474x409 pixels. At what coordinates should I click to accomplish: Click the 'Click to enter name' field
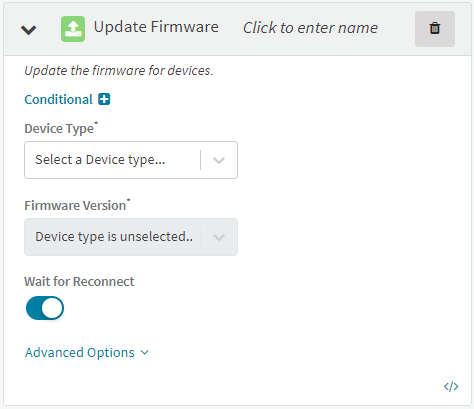click(x=310, y=28)
